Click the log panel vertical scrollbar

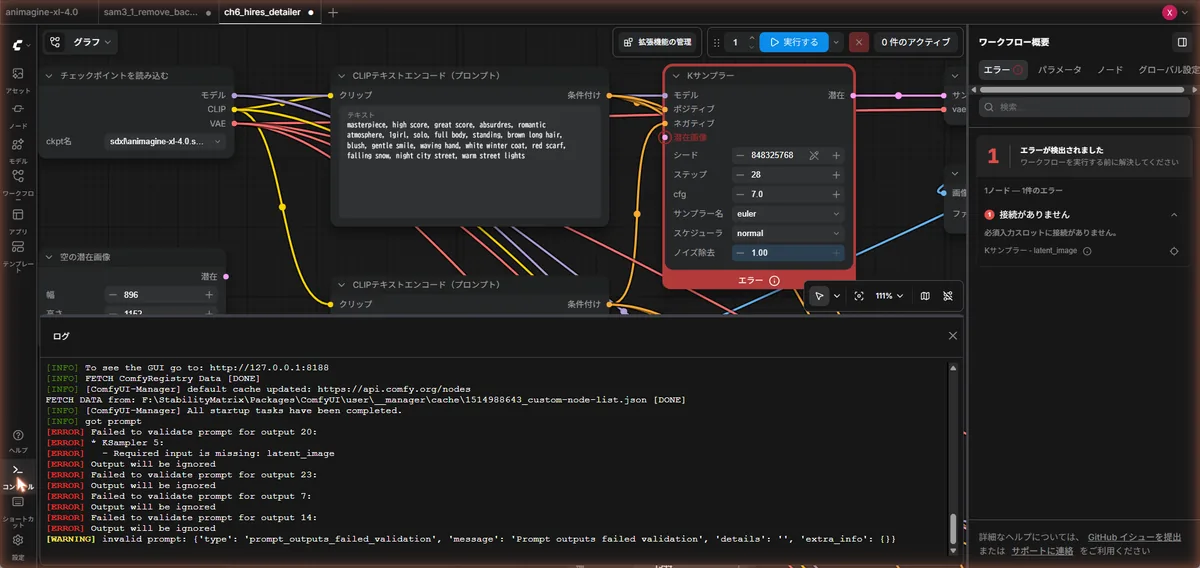pos(953,529)
